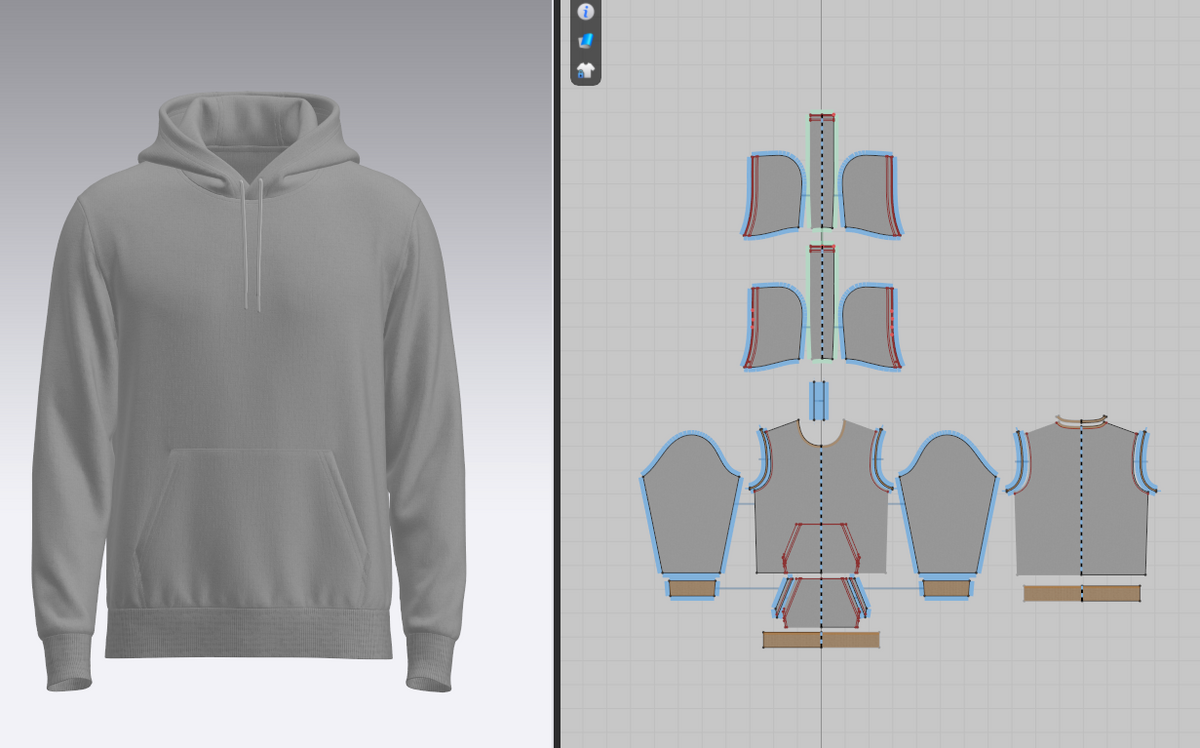The height and width of the screenshot is (748, 1200).
Task: Select the topmost center hood strip pattern
Action: (822, 171)
